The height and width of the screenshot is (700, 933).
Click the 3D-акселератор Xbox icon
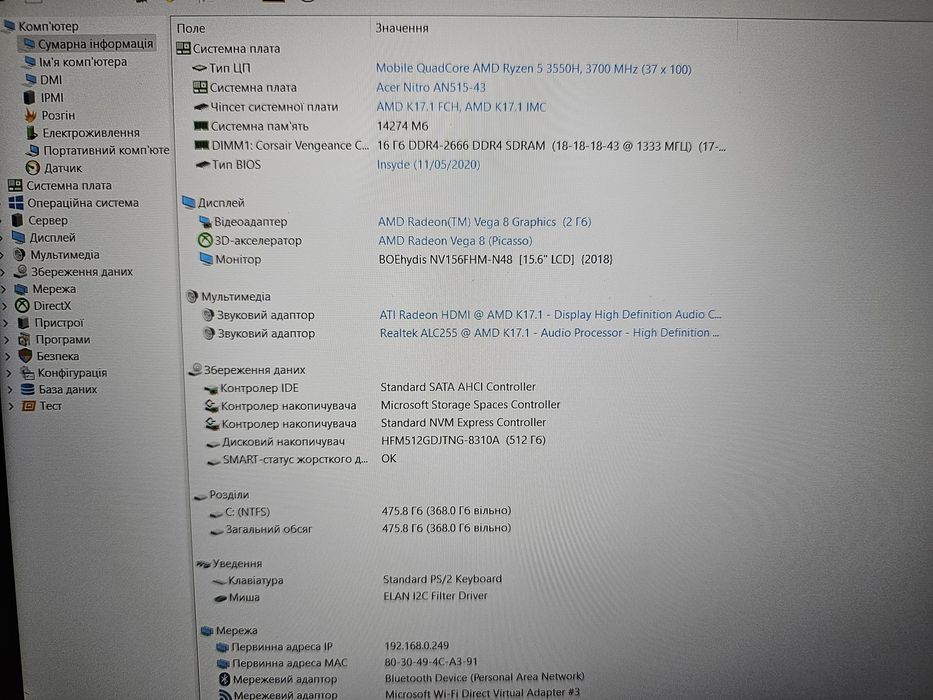coord(205,240)
